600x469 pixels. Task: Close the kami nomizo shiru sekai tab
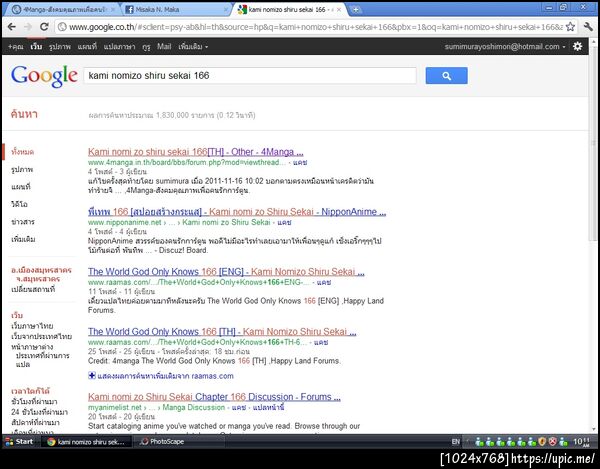[x=339, y=10]
